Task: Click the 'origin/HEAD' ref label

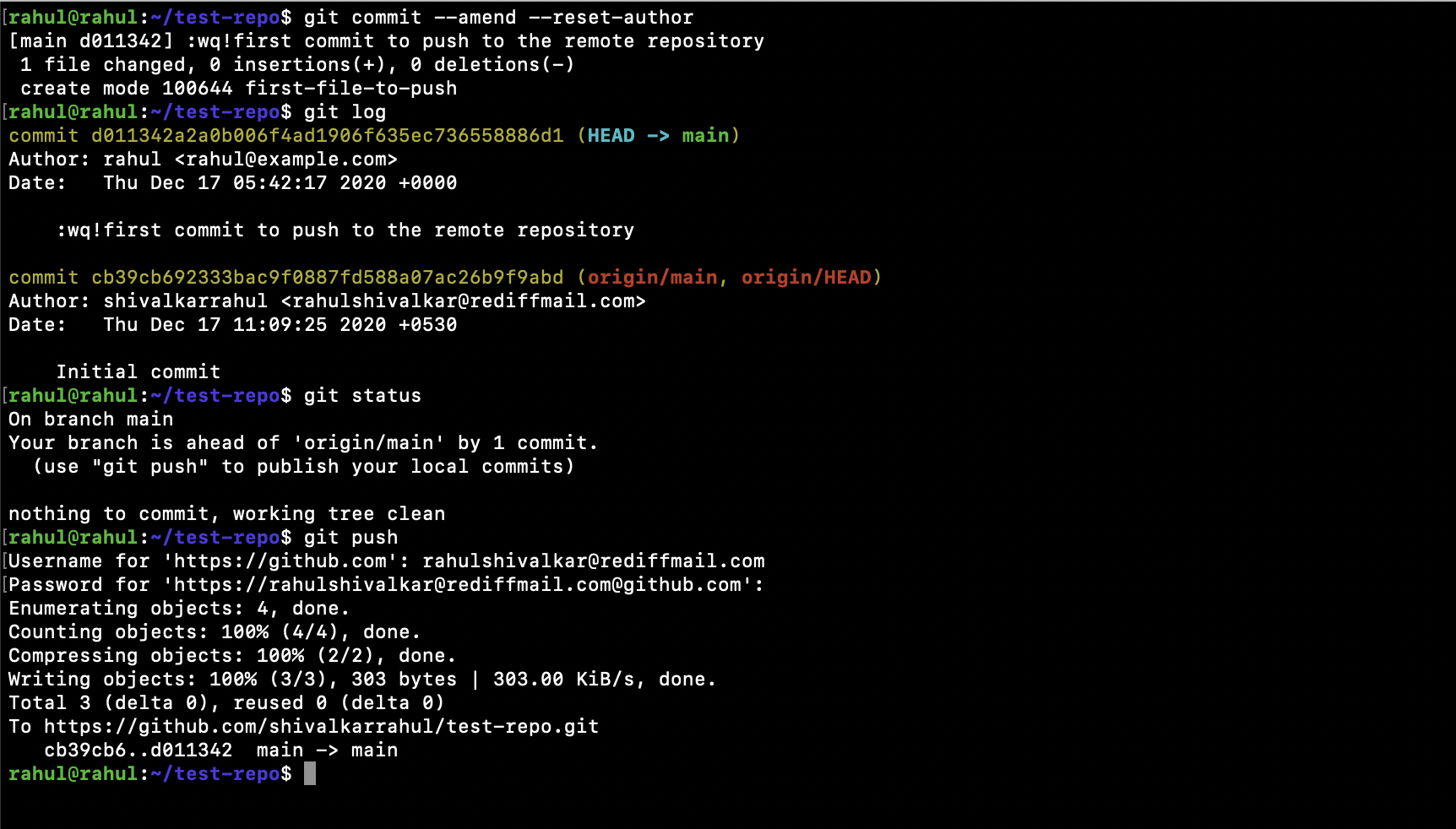Action: 807,277
